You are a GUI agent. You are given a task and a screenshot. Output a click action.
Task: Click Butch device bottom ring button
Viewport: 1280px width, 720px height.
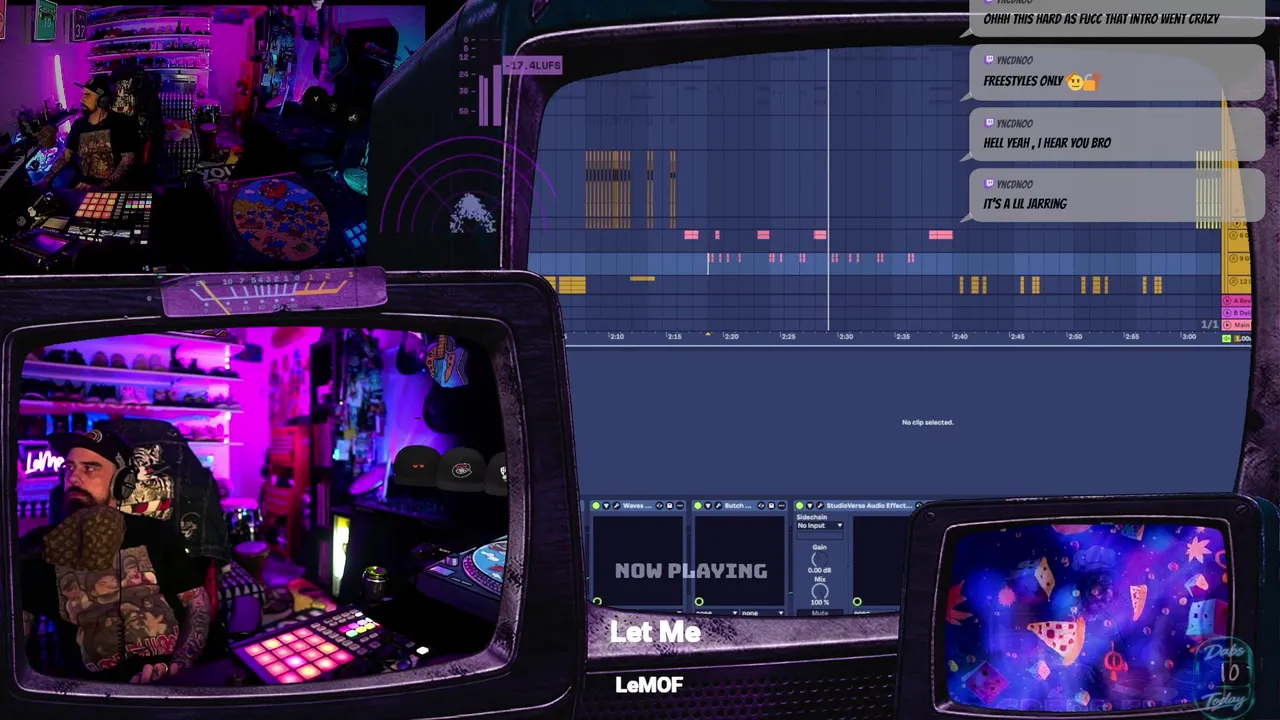pyautogui.click(x=699, y=602)
